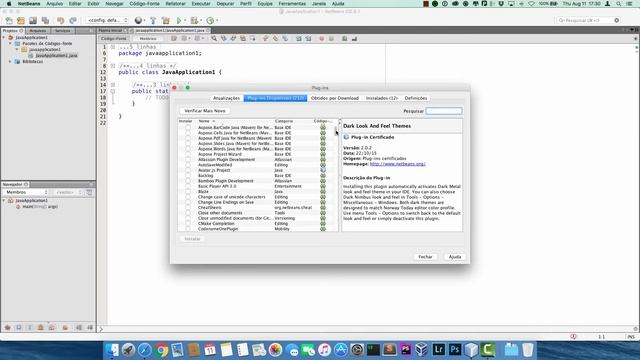
Task: Switch to the Instalados (12) tab
Action: [x=382, y=98]
